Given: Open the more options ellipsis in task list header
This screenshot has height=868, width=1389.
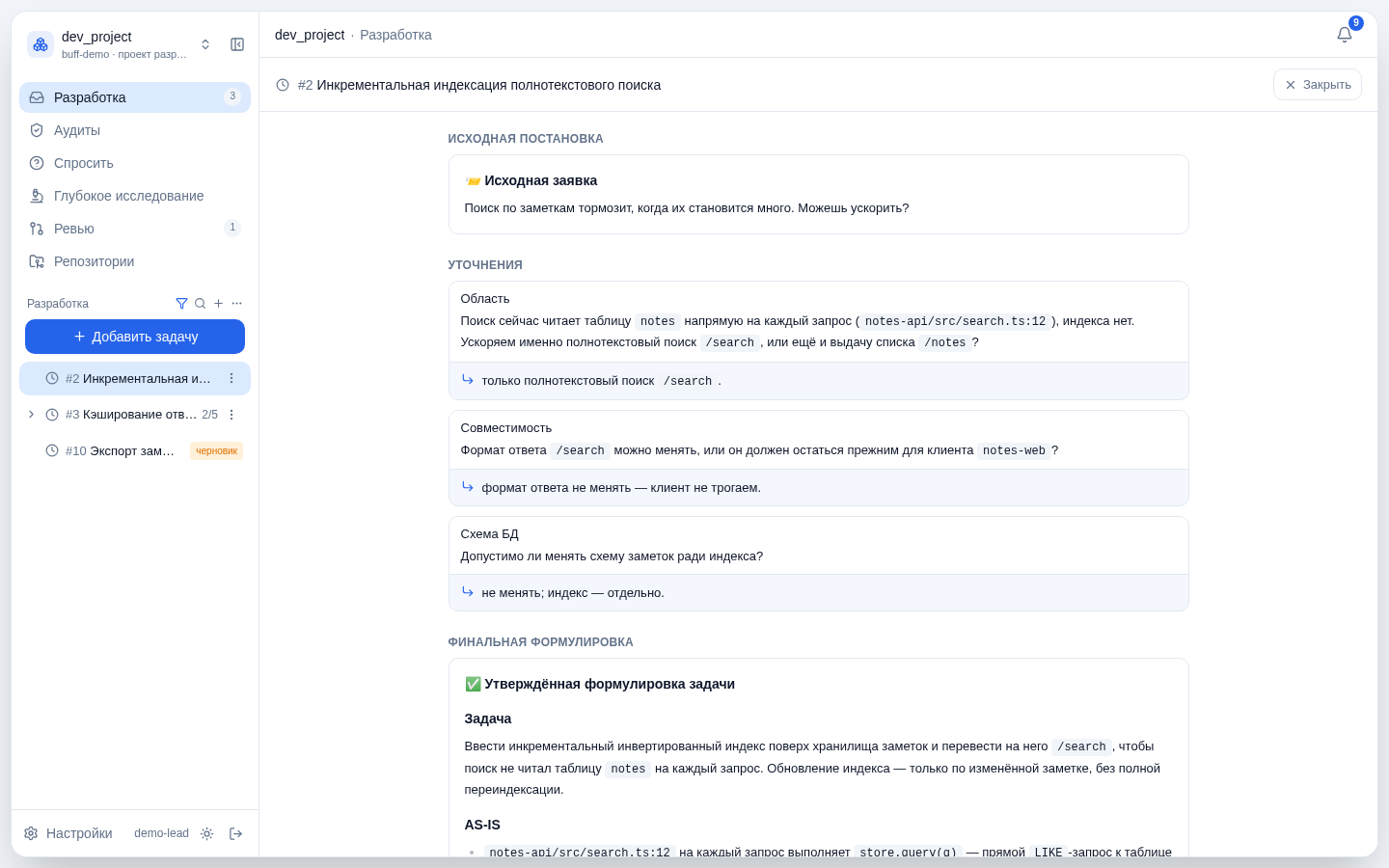Looking at the screenshot, I should (x=236, y=304).
